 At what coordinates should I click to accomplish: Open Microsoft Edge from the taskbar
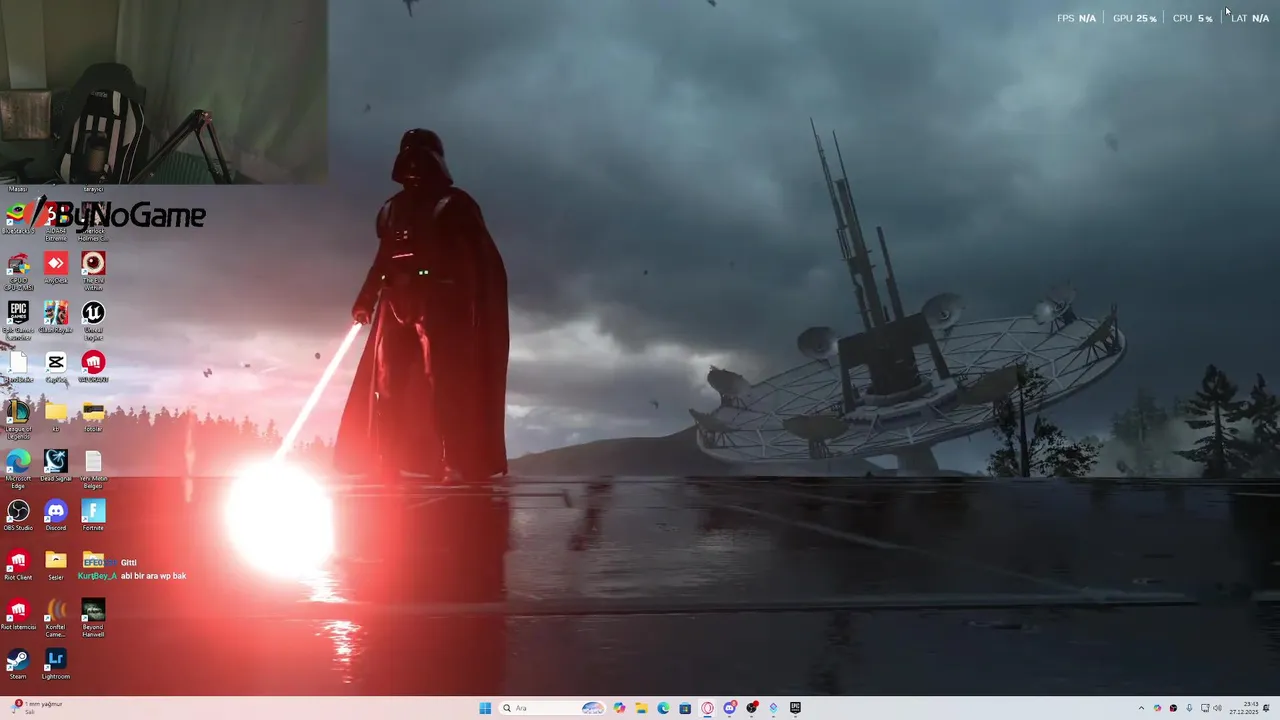coord(663,708)
